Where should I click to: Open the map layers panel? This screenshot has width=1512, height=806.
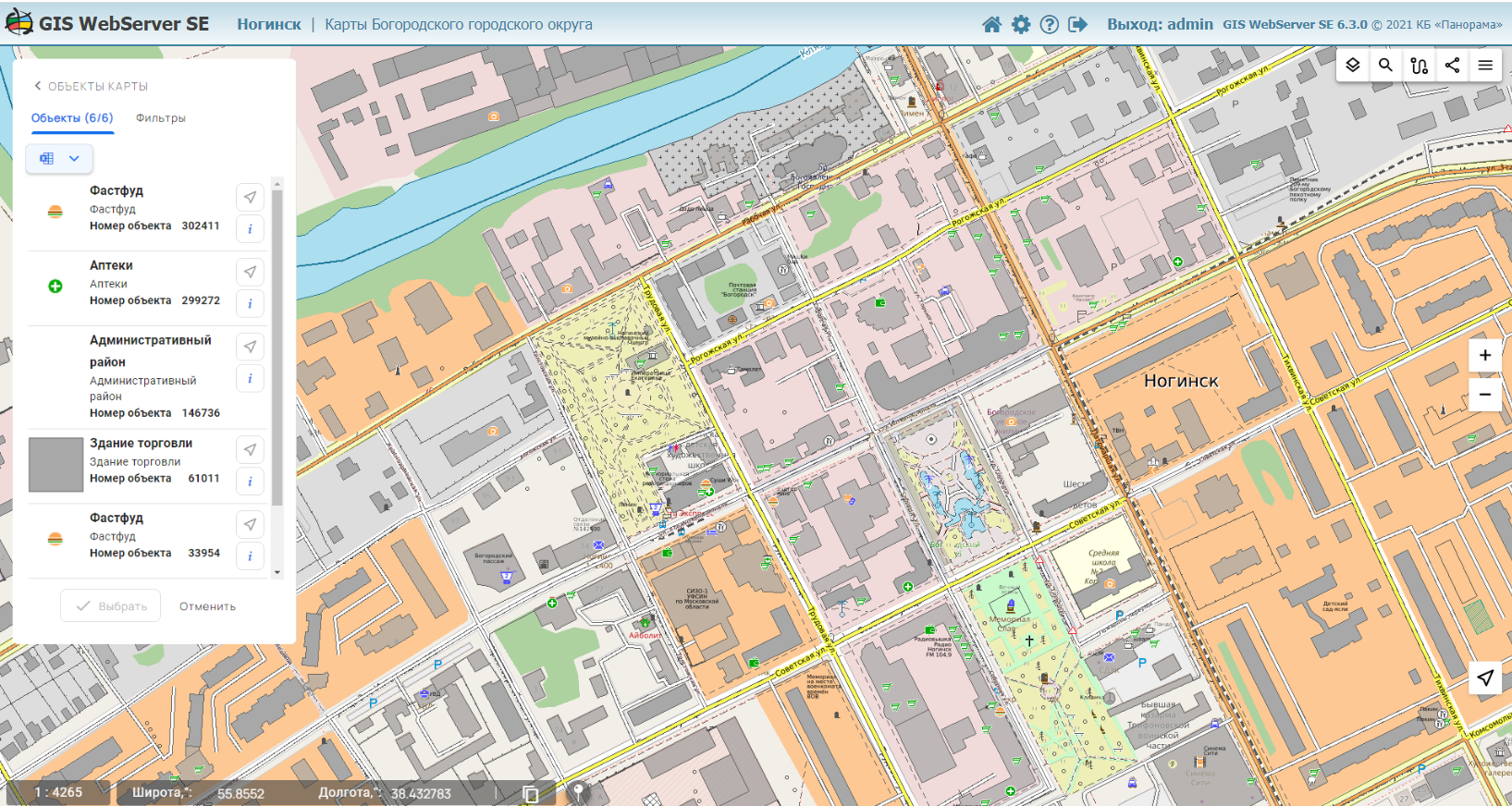(x=1353, y=65)
